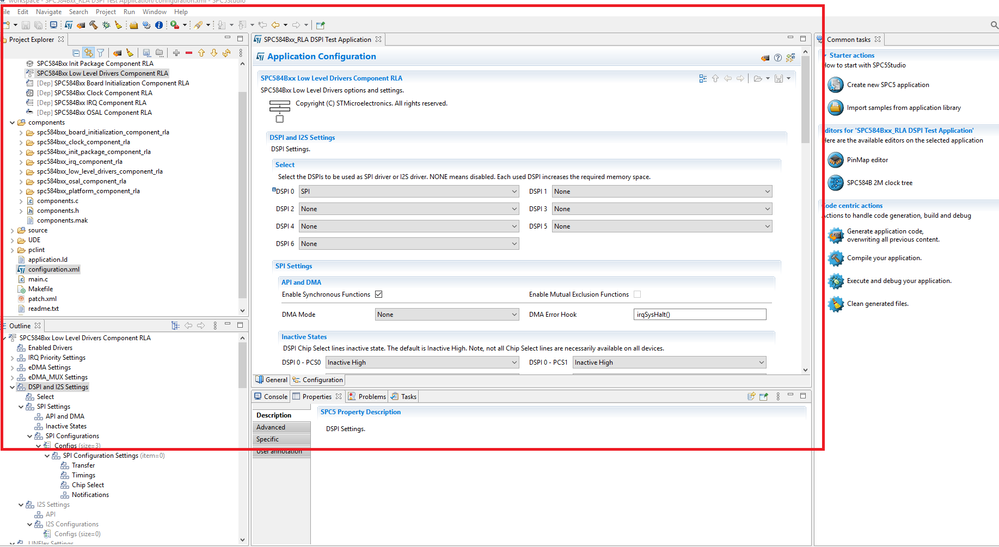Open the Window menu
Screen dimensions: 999x547
click(x=154, y=11)
